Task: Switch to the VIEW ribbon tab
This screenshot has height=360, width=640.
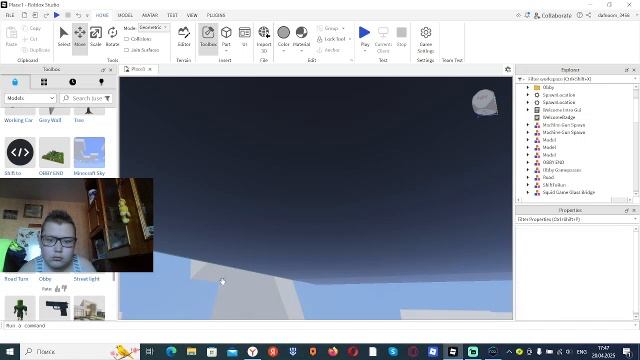Action: (x=192, y=15)
